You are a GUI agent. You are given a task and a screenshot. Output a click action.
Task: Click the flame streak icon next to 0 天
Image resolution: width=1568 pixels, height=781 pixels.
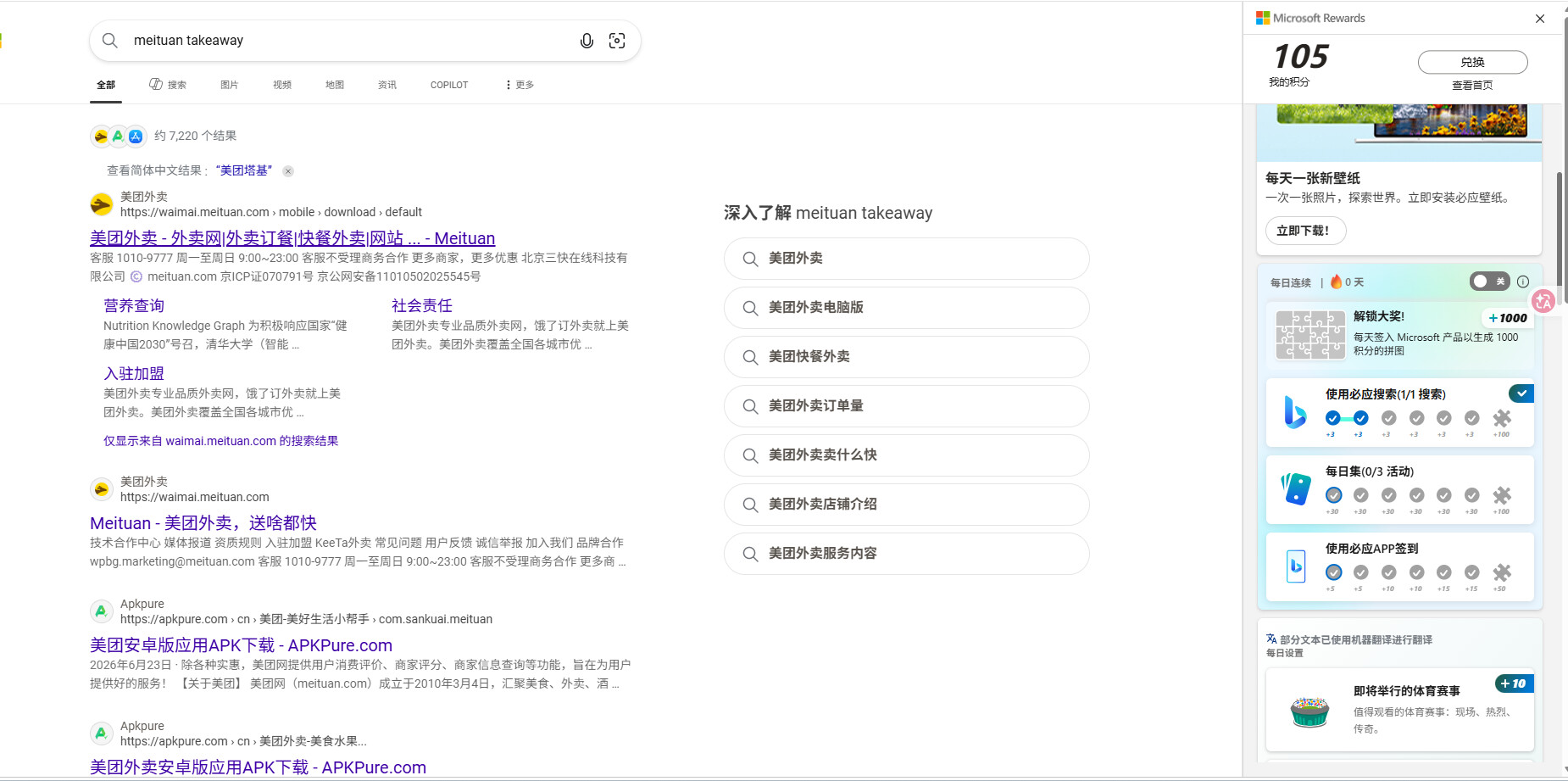[1336, 282]
